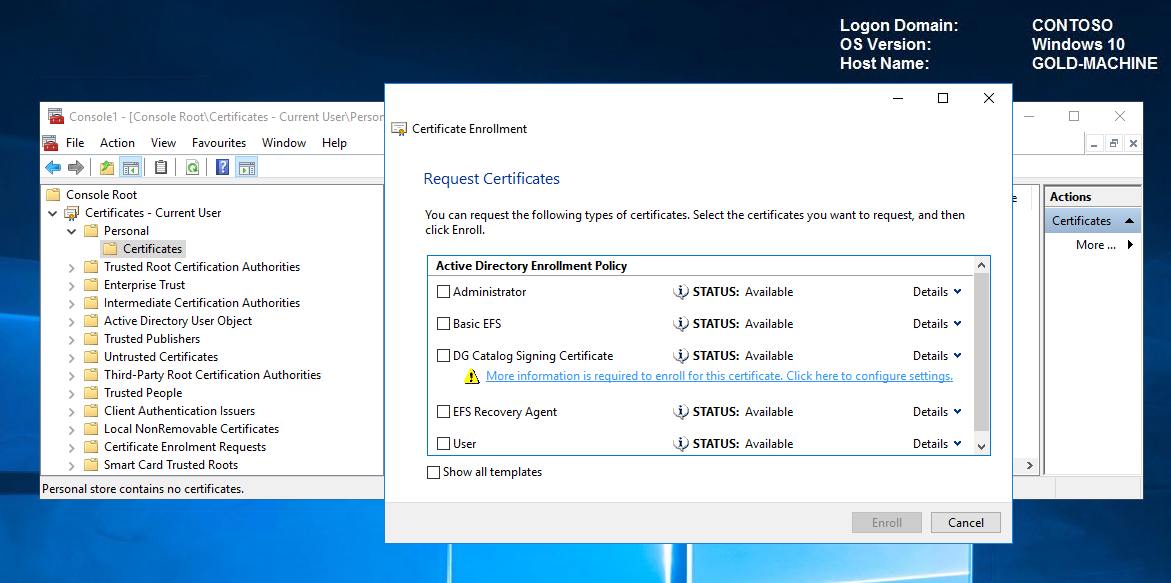The width and height of the screenshot is (1171, 583).
Task: Click the template list scroll up arrow
Action: tap(982, 265)
